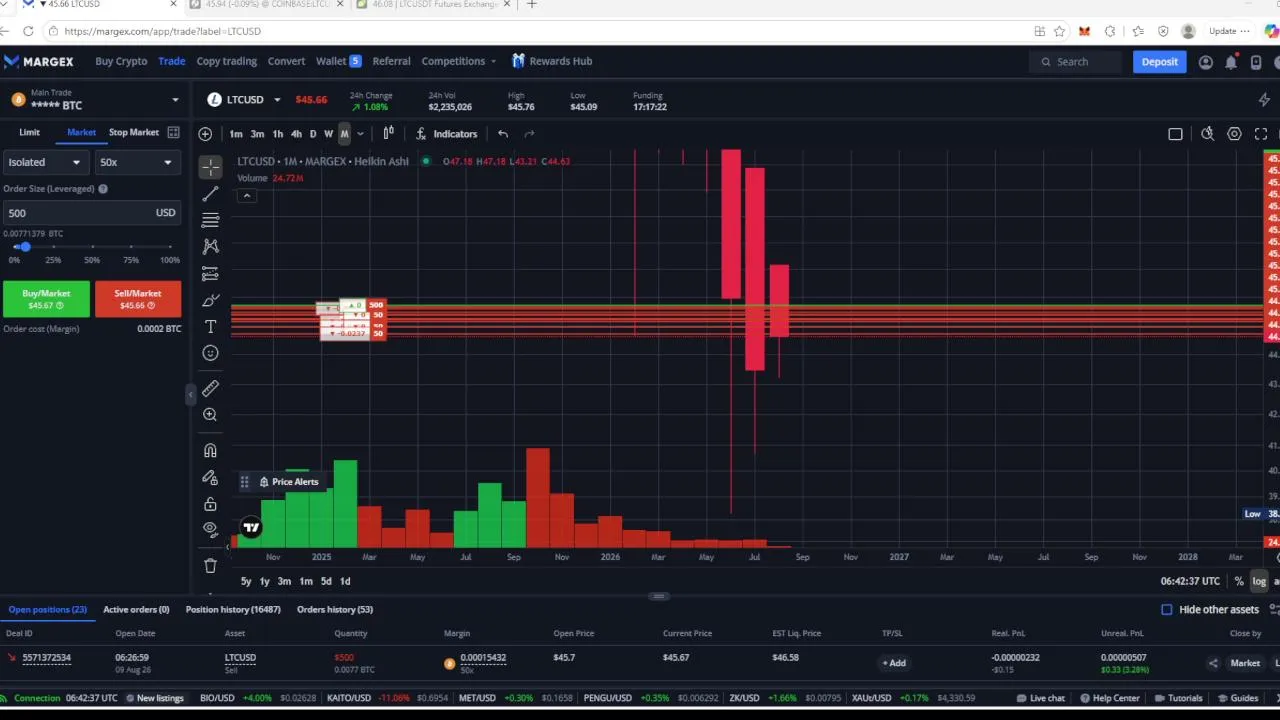This screenshot has width=1280, height=720.
Task: Select the 4h timeframe
Action: tap(296, 134)
